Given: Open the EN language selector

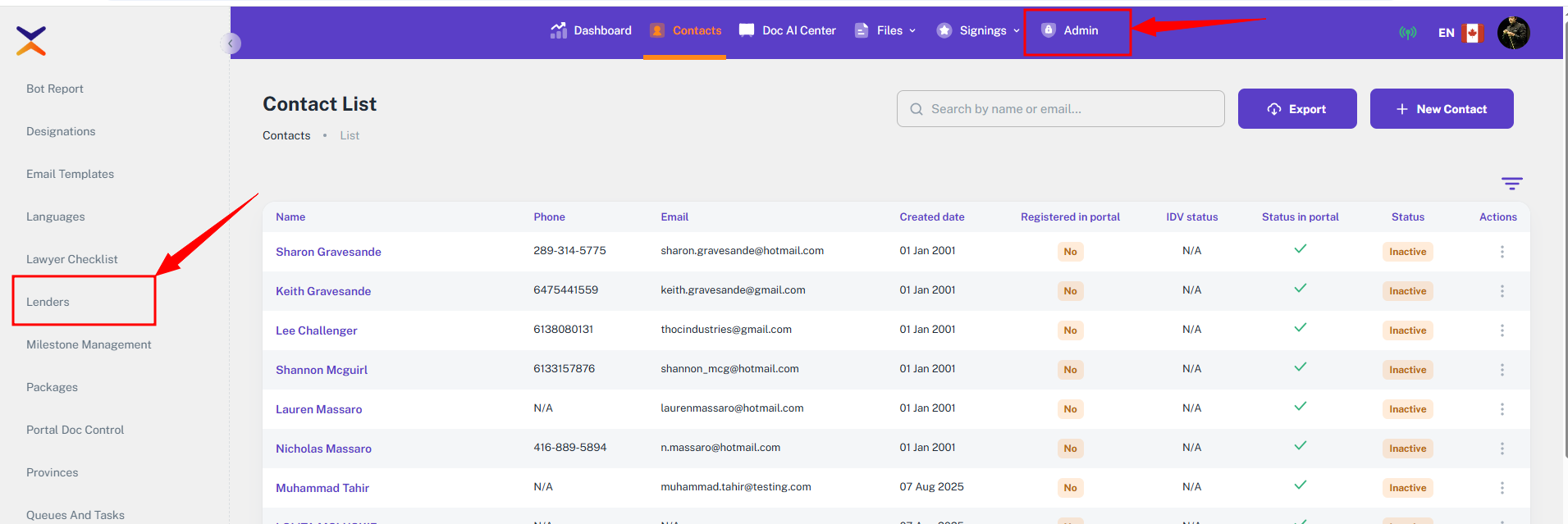Looking at the screenshot, I should click(1446, 33).
